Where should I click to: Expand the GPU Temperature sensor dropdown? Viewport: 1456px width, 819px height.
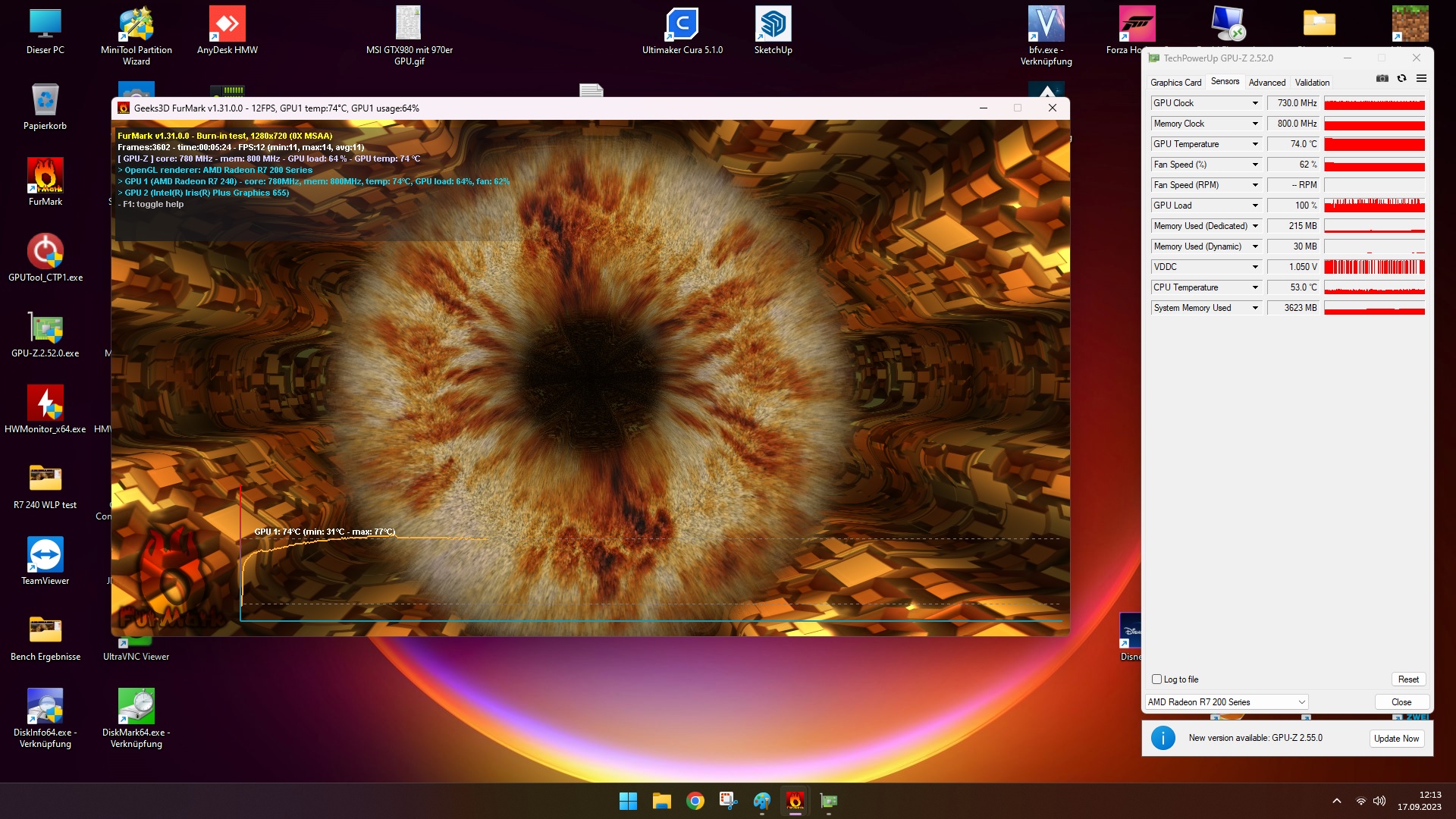[1255, 144]
